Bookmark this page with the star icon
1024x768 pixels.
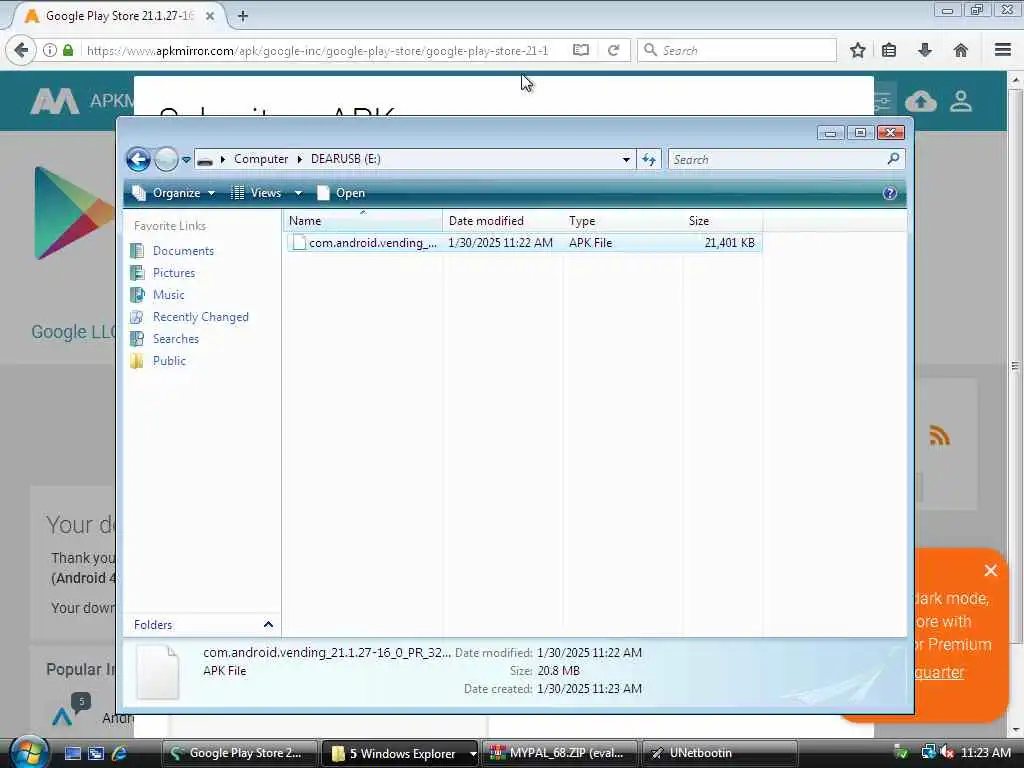[x=857, y=50]
